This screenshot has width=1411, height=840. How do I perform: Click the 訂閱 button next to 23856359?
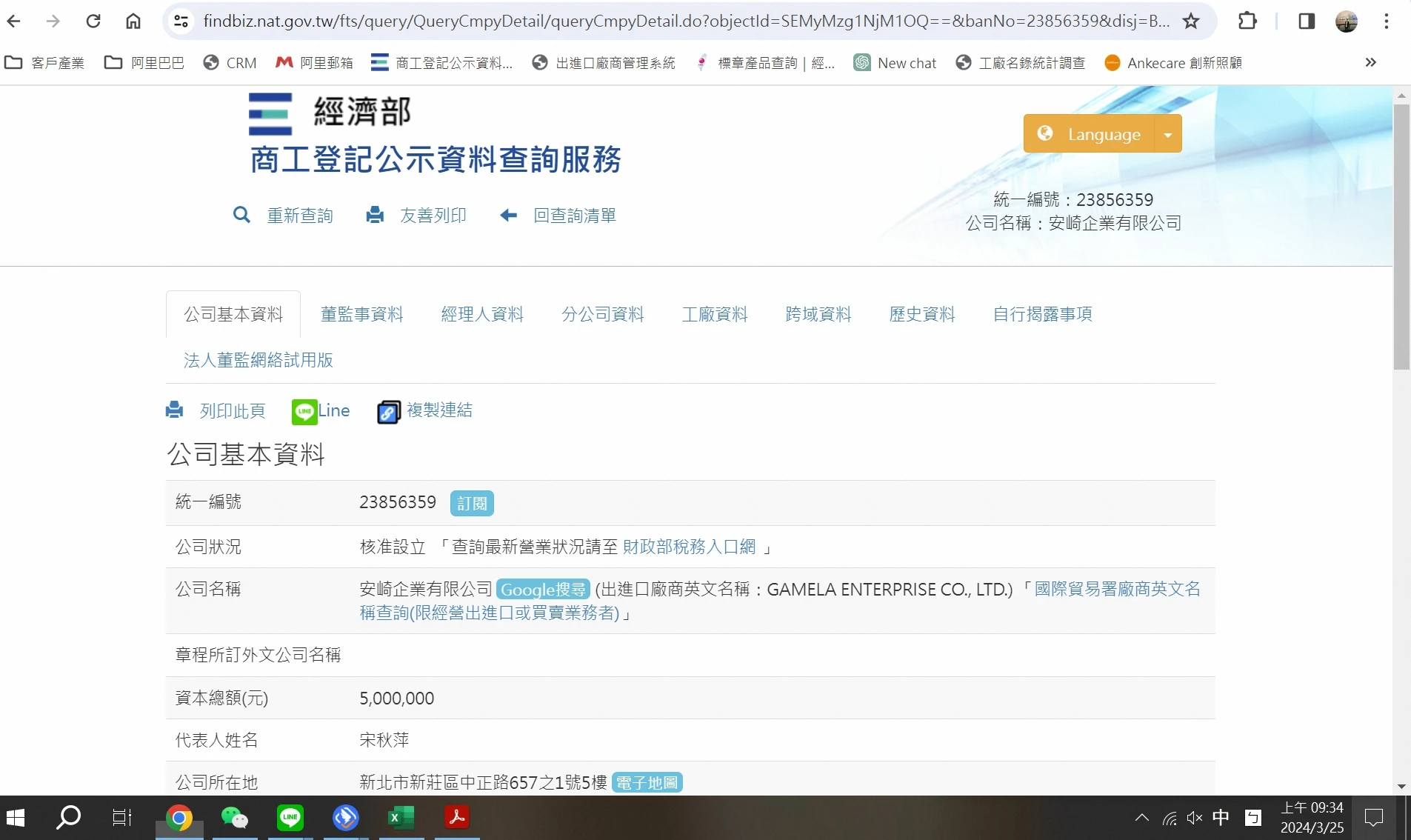472,503
